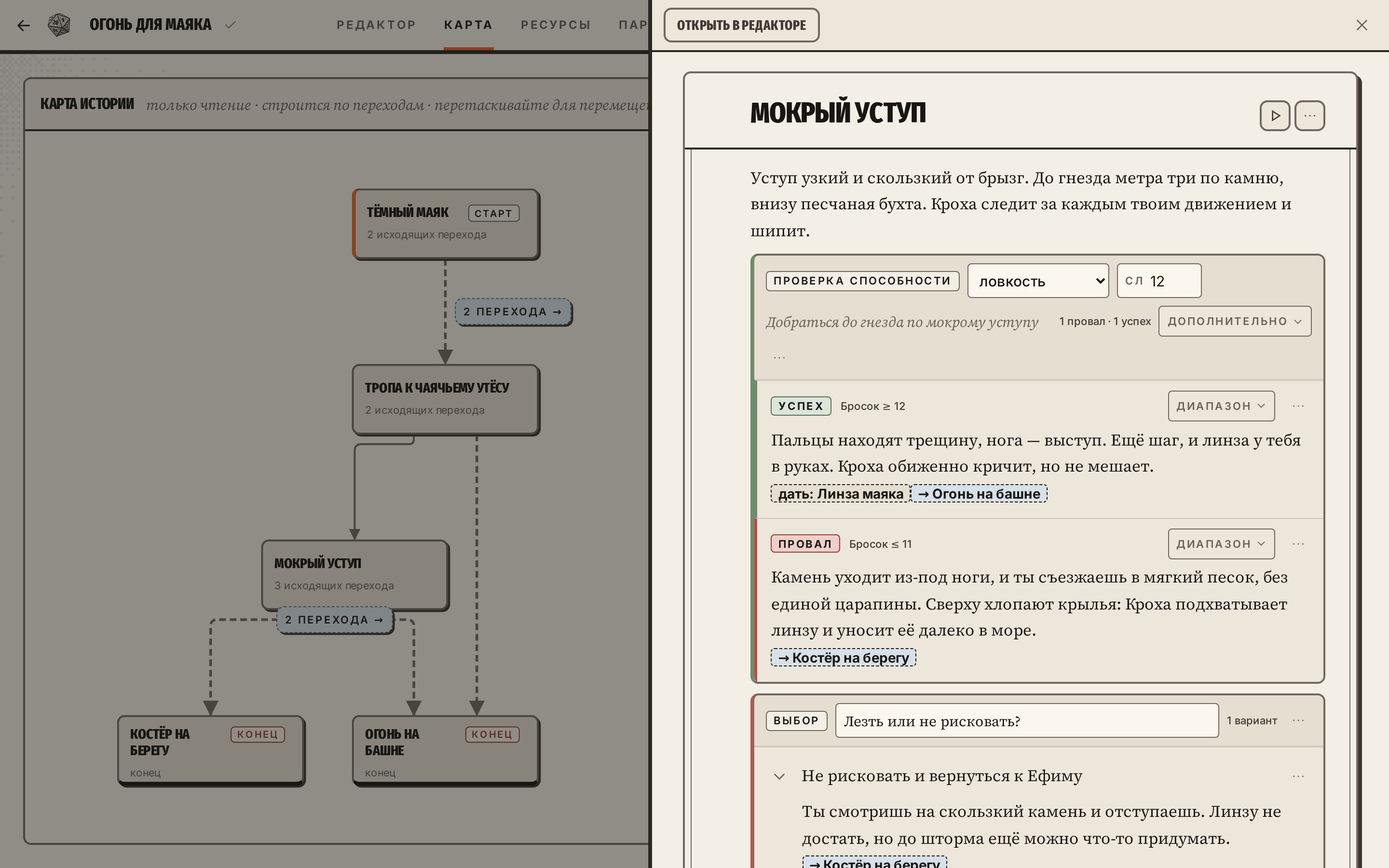This screenshot has width=1389, height=868.
Task: Click the Мокрый уступ scene title
Action: coord(838,113)
